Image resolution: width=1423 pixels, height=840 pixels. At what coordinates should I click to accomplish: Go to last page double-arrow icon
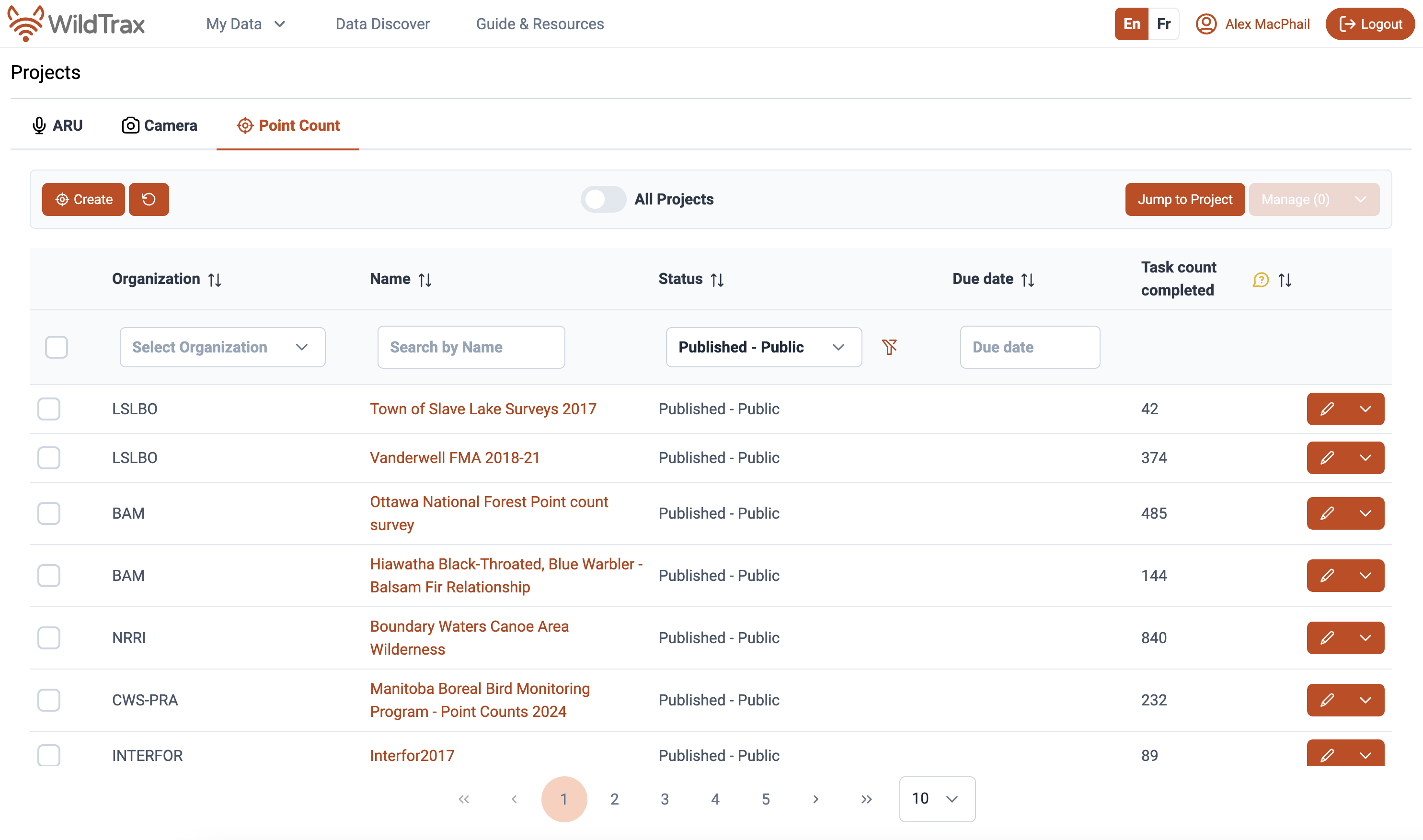coord(866,799)
